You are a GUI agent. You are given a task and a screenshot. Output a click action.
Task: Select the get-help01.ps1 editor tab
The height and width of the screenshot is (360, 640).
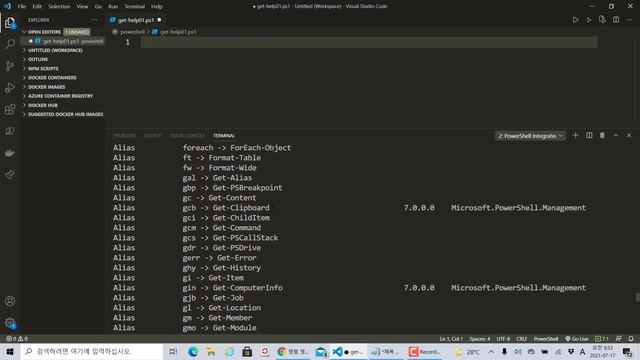[135, 20]
